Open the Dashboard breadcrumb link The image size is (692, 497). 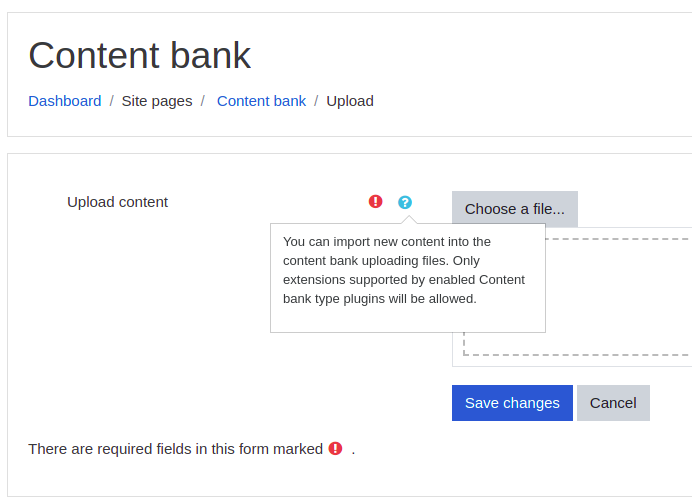pyautogui.click(x=65, y=101)
